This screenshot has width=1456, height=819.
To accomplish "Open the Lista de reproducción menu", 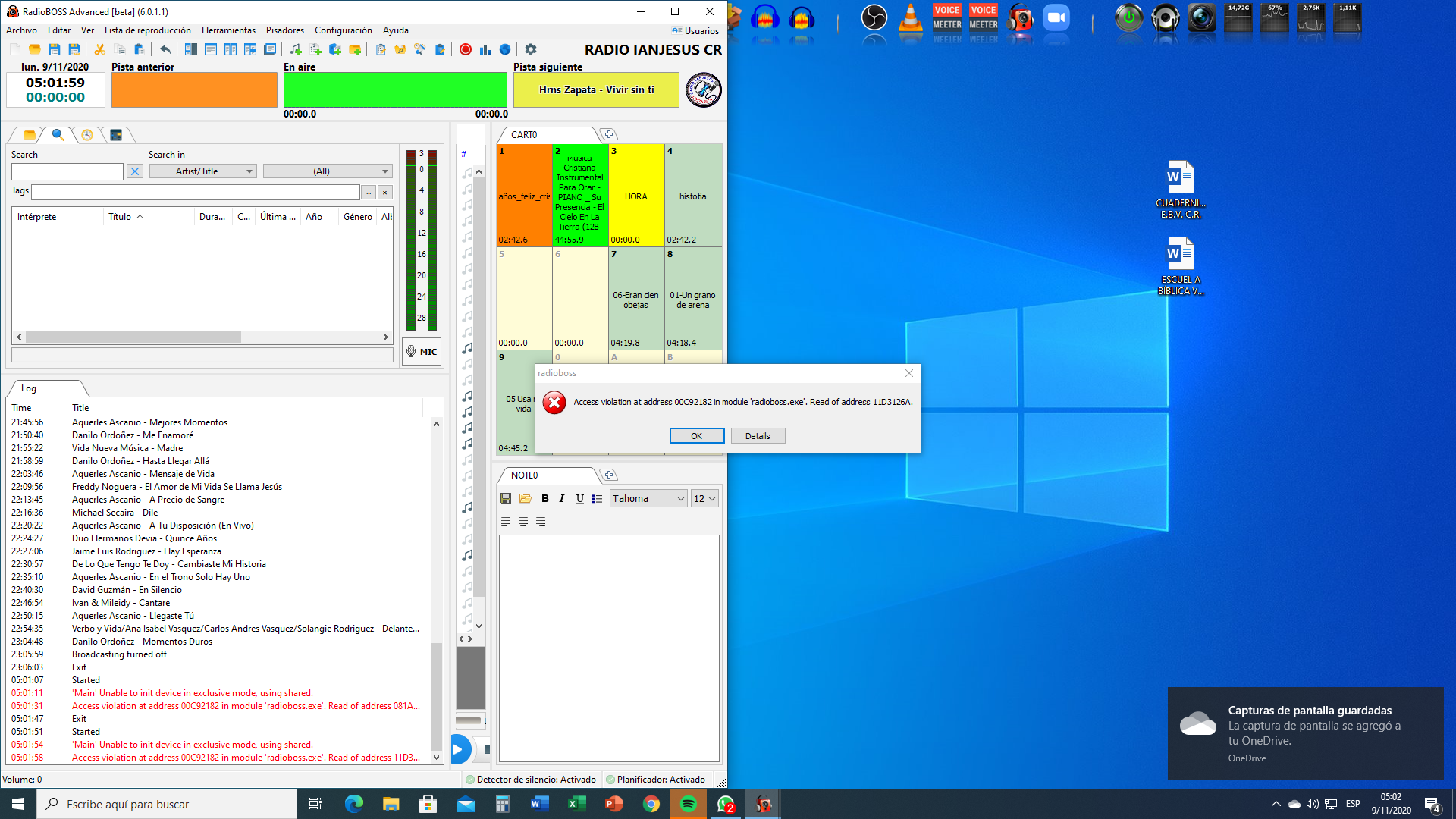I will [148, 30].
